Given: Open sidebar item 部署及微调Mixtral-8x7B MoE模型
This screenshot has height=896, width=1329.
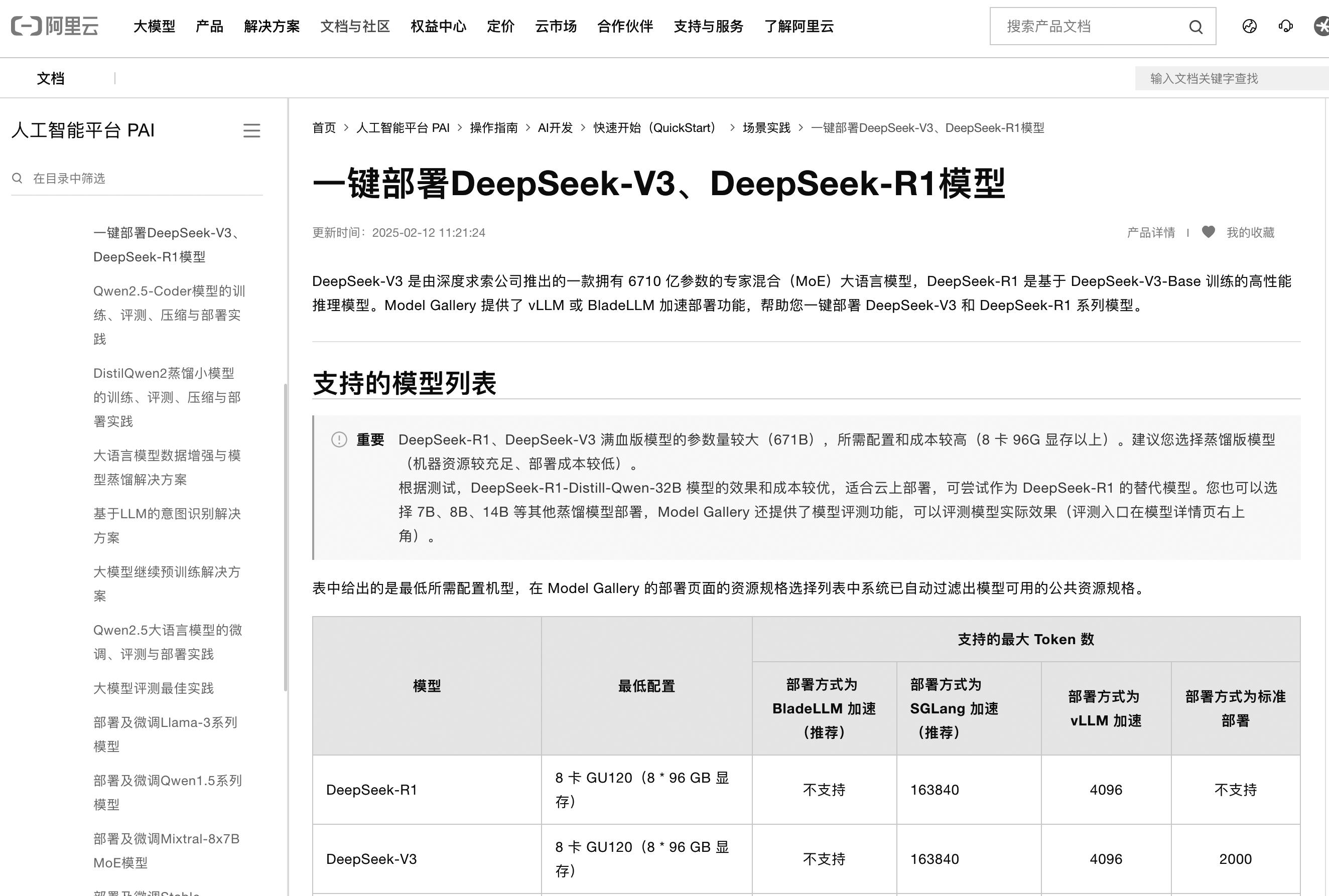Looking at the screenshot, I should pos(166,851).
